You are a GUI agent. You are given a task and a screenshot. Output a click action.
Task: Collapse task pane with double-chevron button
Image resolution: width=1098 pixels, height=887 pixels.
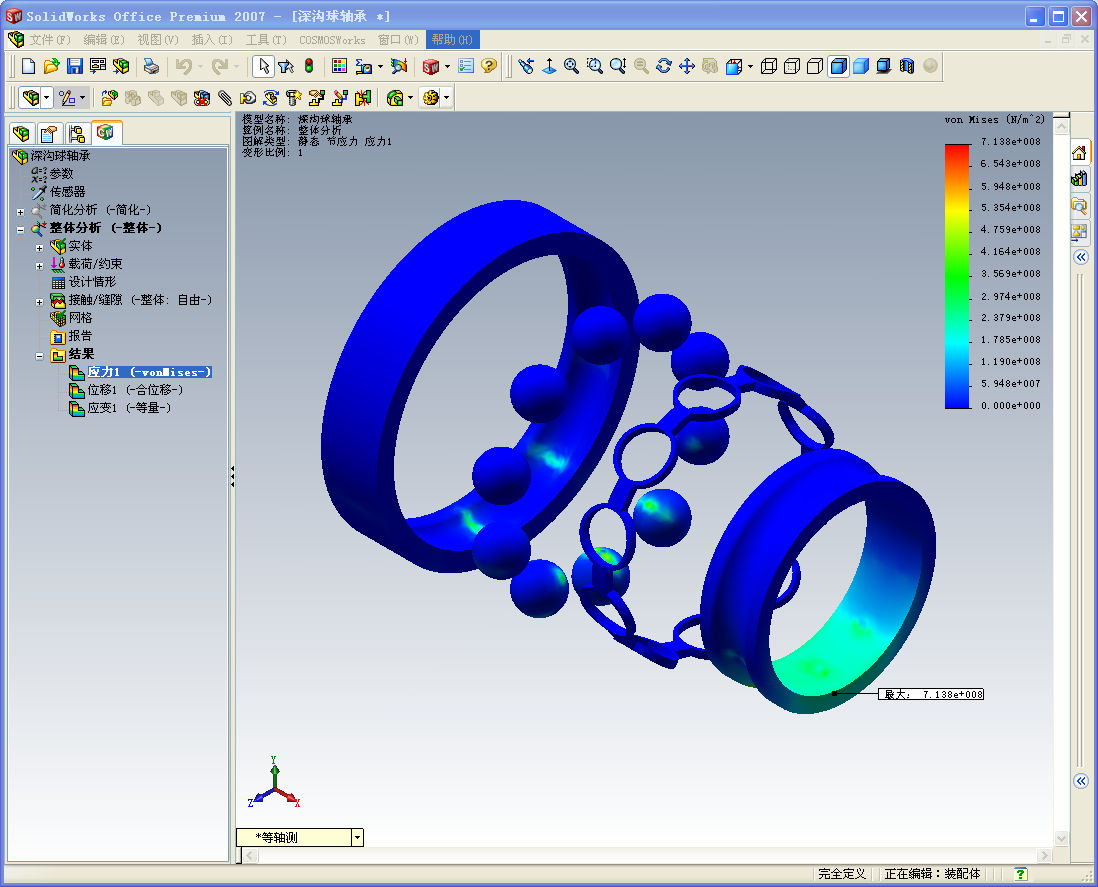[x=1080, y=257]
